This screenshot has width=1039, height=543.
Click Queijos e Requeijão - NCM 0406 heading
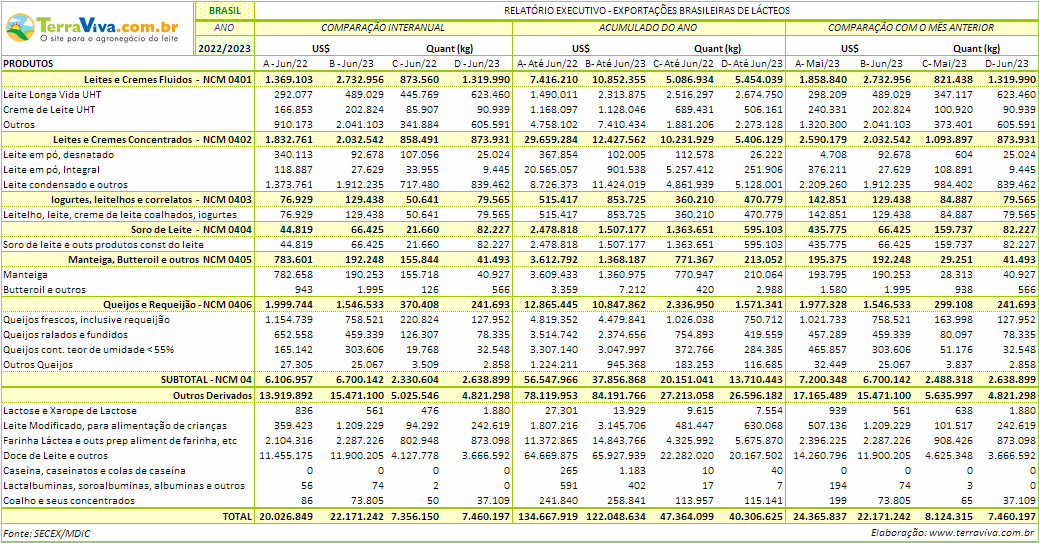[x=177, y=304]
